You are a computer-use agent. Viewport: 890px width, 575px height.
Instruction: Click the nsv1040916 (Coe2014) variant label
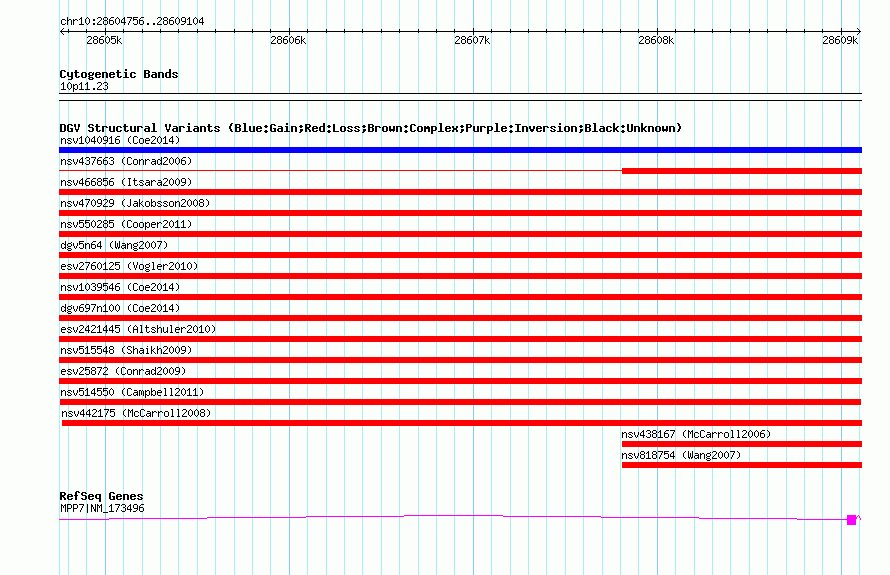120,140
